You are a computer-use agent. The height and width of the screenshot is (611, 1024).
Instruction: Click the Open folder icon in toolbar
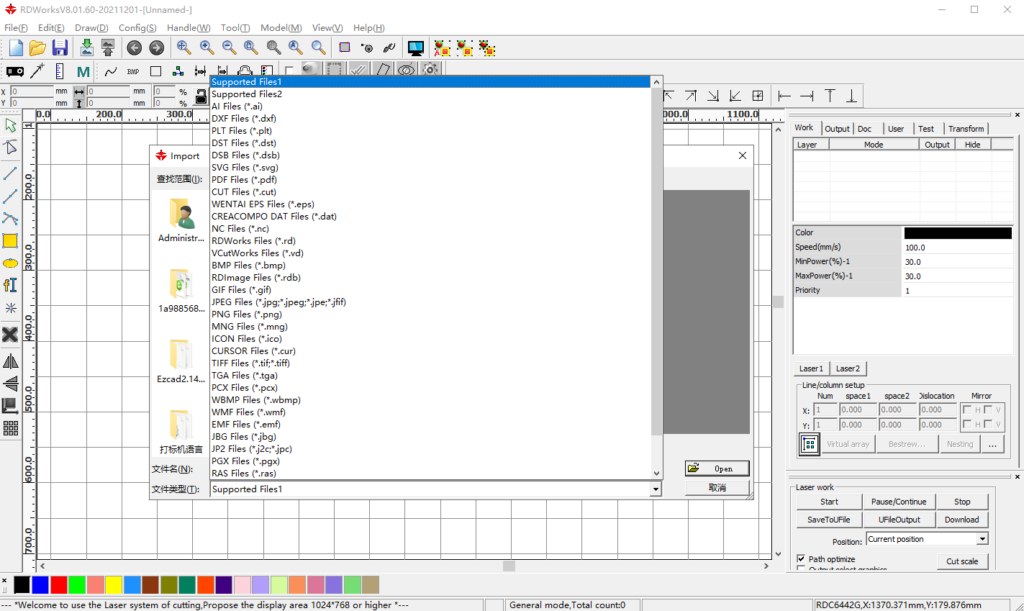click(37, 48)
